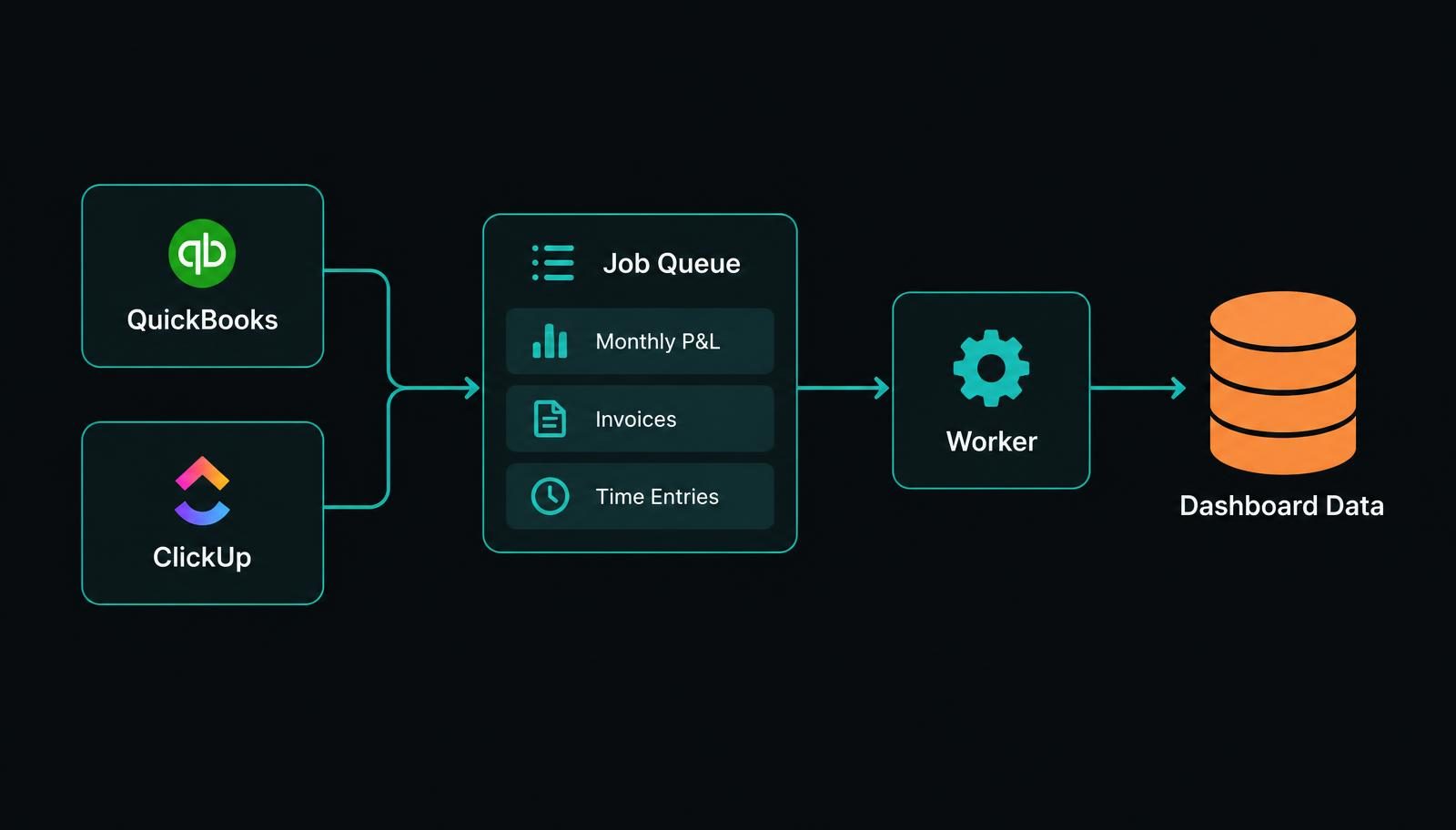Click the Monthly P&L bar chart icon
1456x830 pixels.
550,340
